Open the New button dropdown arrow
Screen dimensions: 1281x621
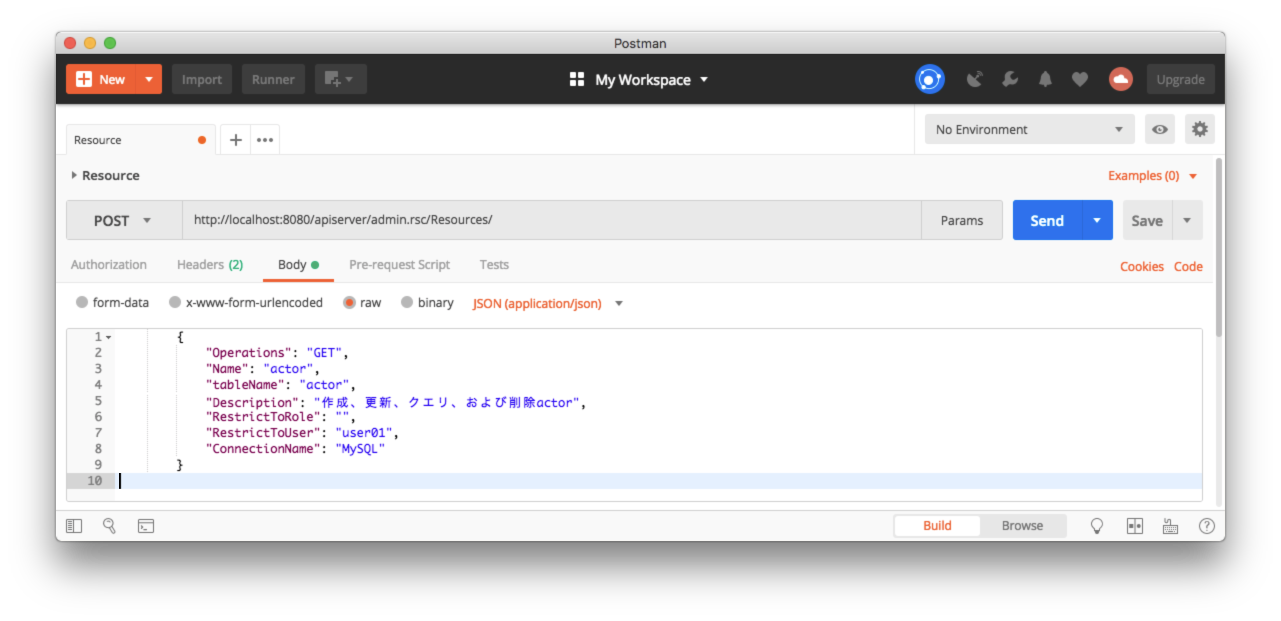(x=149, y=79)
